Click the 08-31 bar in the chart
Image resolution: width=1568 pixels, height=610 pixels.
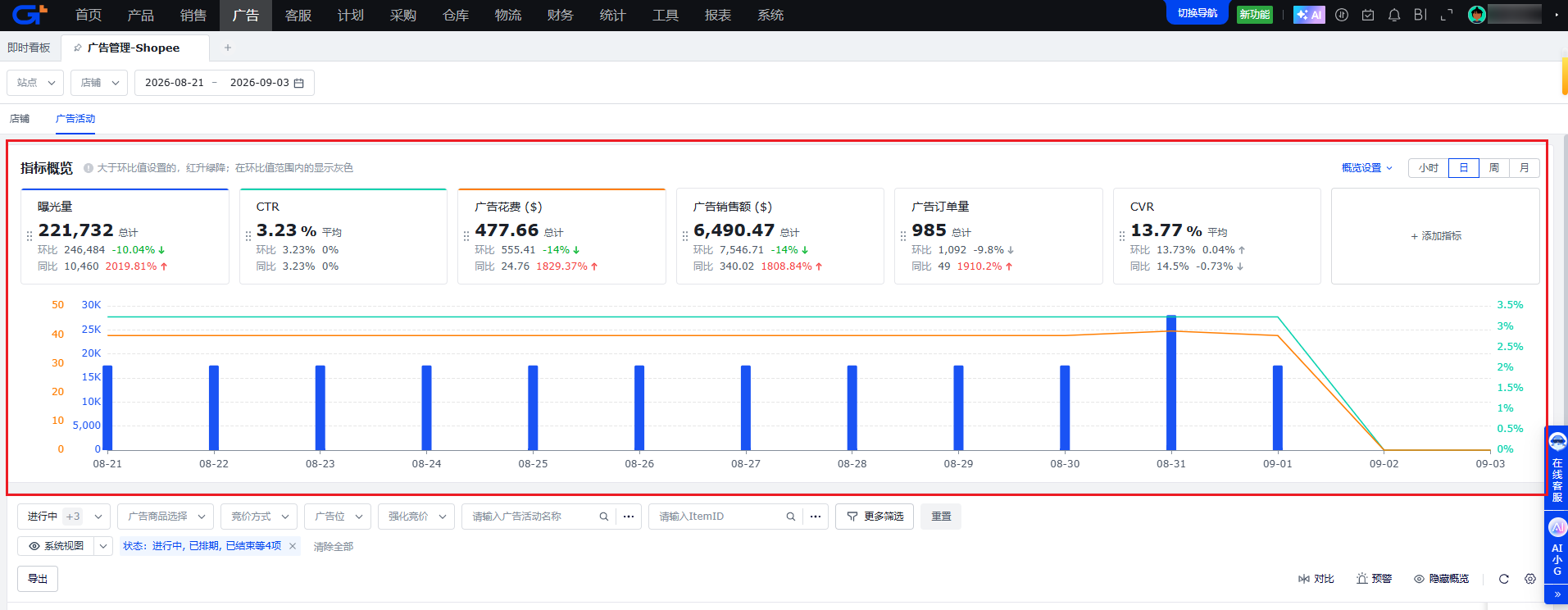pos(1171,383)
